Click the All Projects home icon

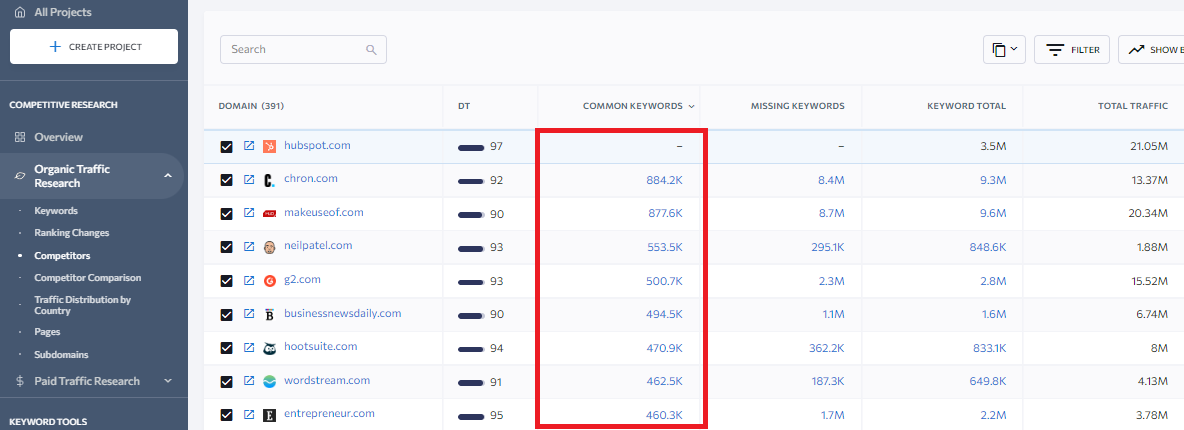point(20,12)
